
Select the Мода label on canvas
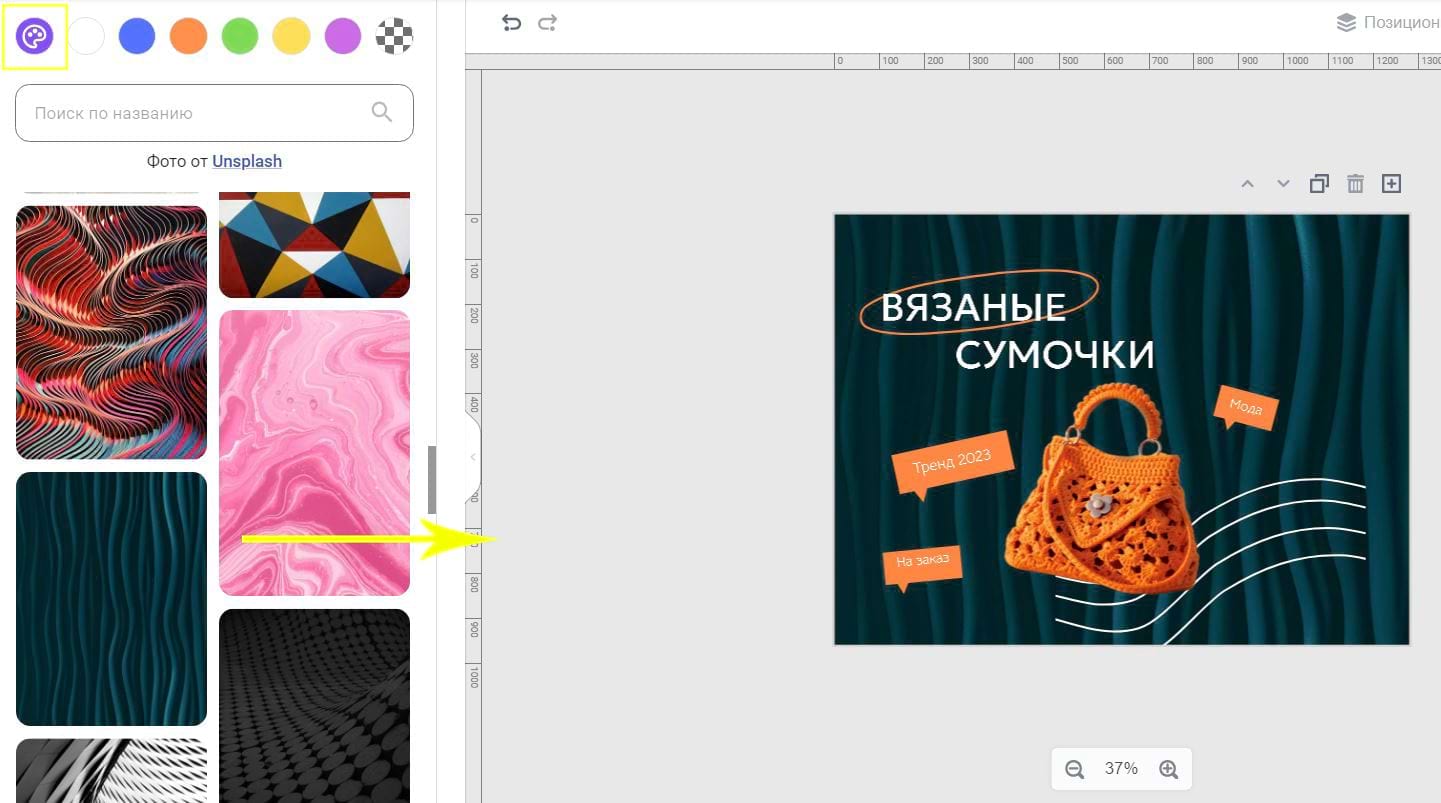click(1245, 407)
